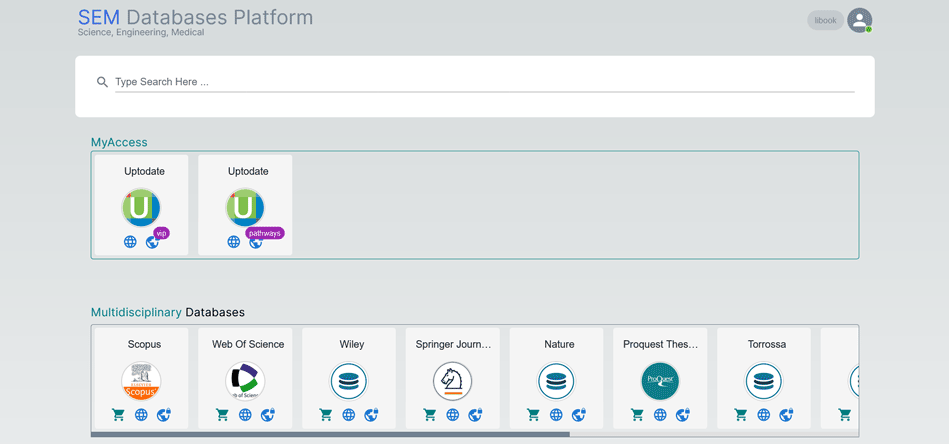Open the plain globe icon on the Wiley card
This screenshot has width=949, height=444.
pos(349,414)
